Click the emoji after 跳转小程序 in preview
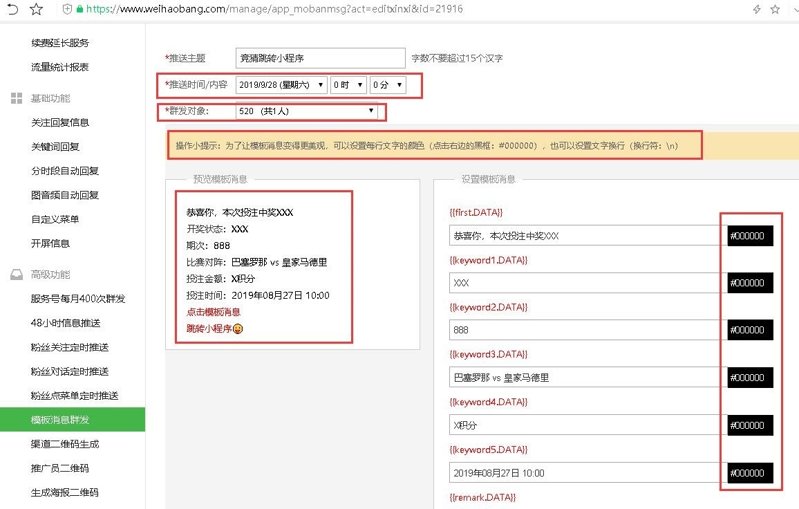Screen dimensions: 799x509 [237, 329]
